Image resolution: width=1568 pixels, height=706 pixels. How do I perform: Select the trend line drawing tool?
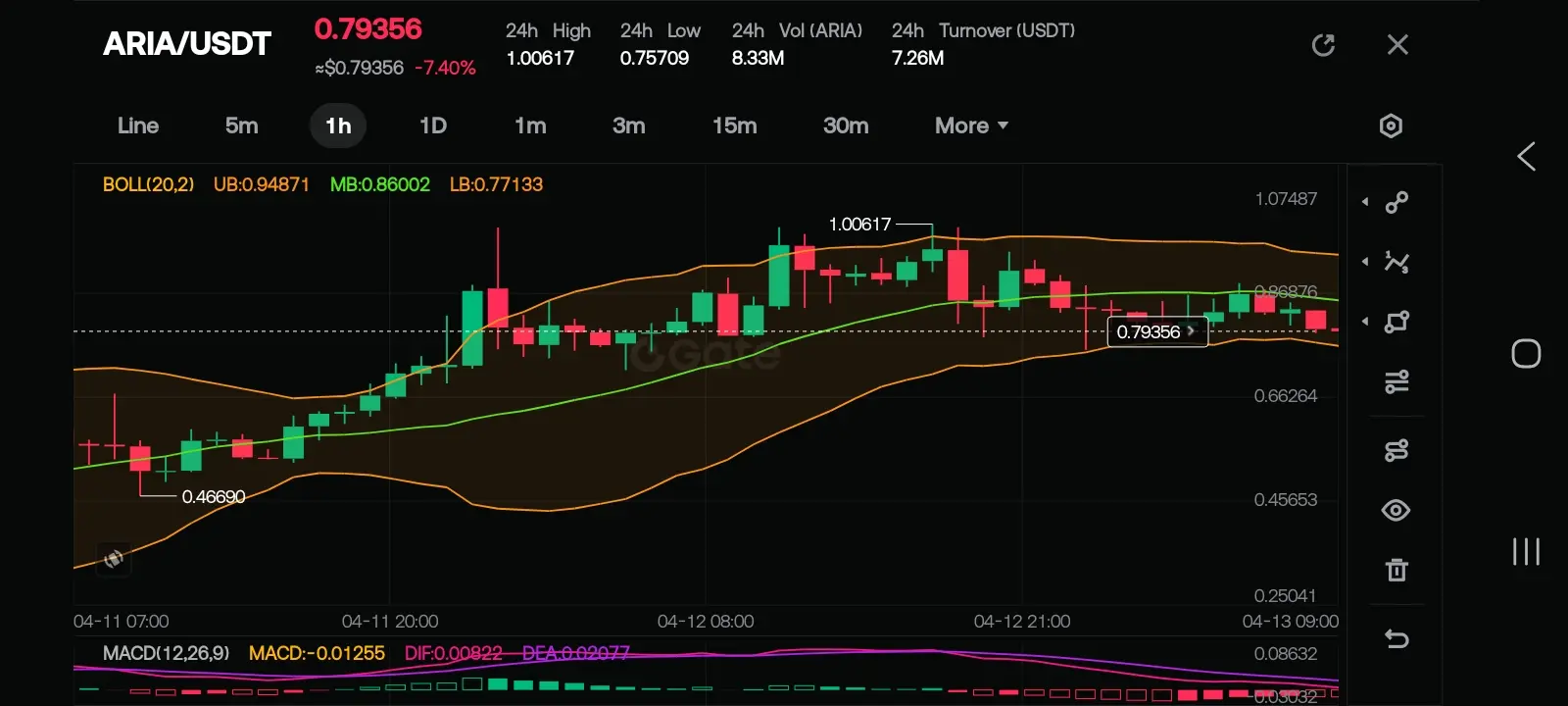pos(1396,202)
